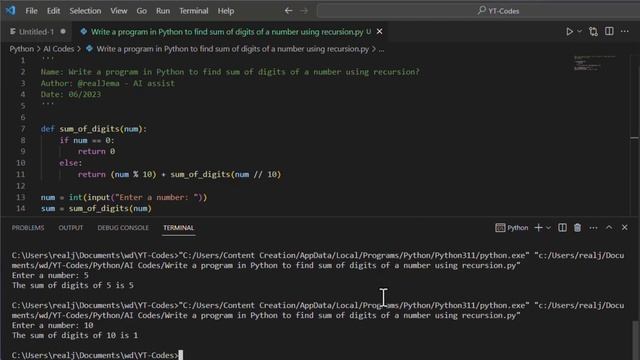This screenshot has height=360, width=640.
Task: Click the 'return 0' code line
Action: tap(96, 151)
